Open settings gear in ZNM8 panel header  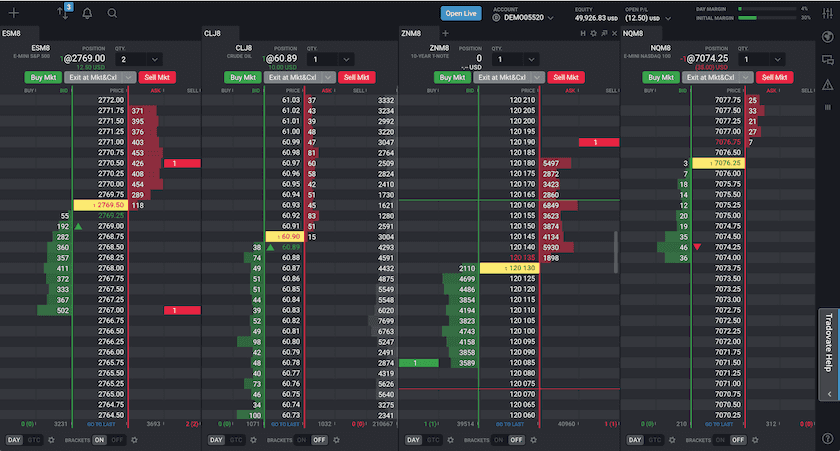[x=593, y=33]
